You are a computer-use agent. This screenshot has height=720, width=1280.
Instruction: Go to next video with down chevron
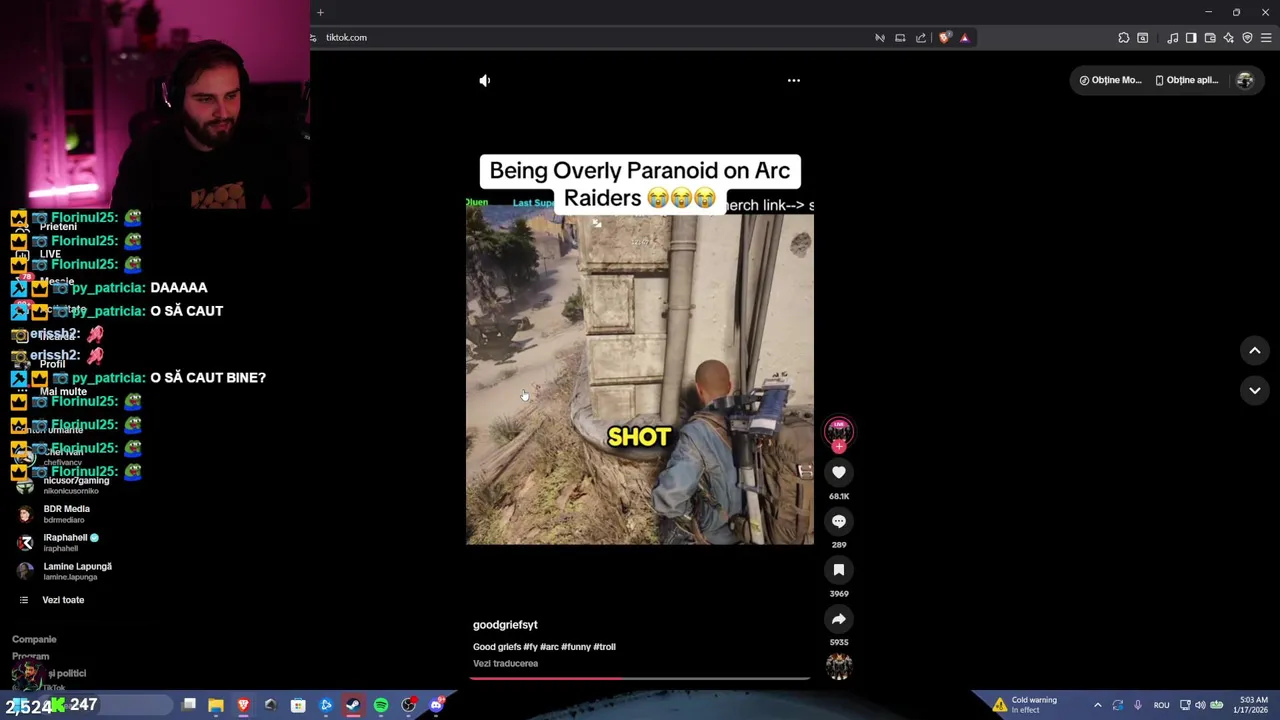pyautogui.click(x=1255, y=390)
